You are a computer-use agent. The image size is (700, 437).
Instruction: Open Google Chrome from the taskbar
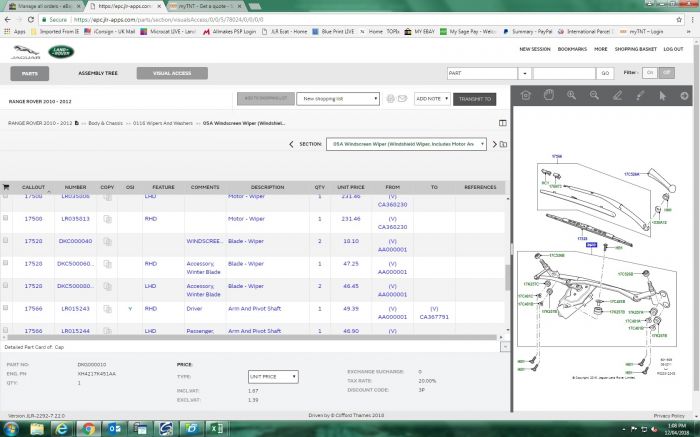[88, 429]
